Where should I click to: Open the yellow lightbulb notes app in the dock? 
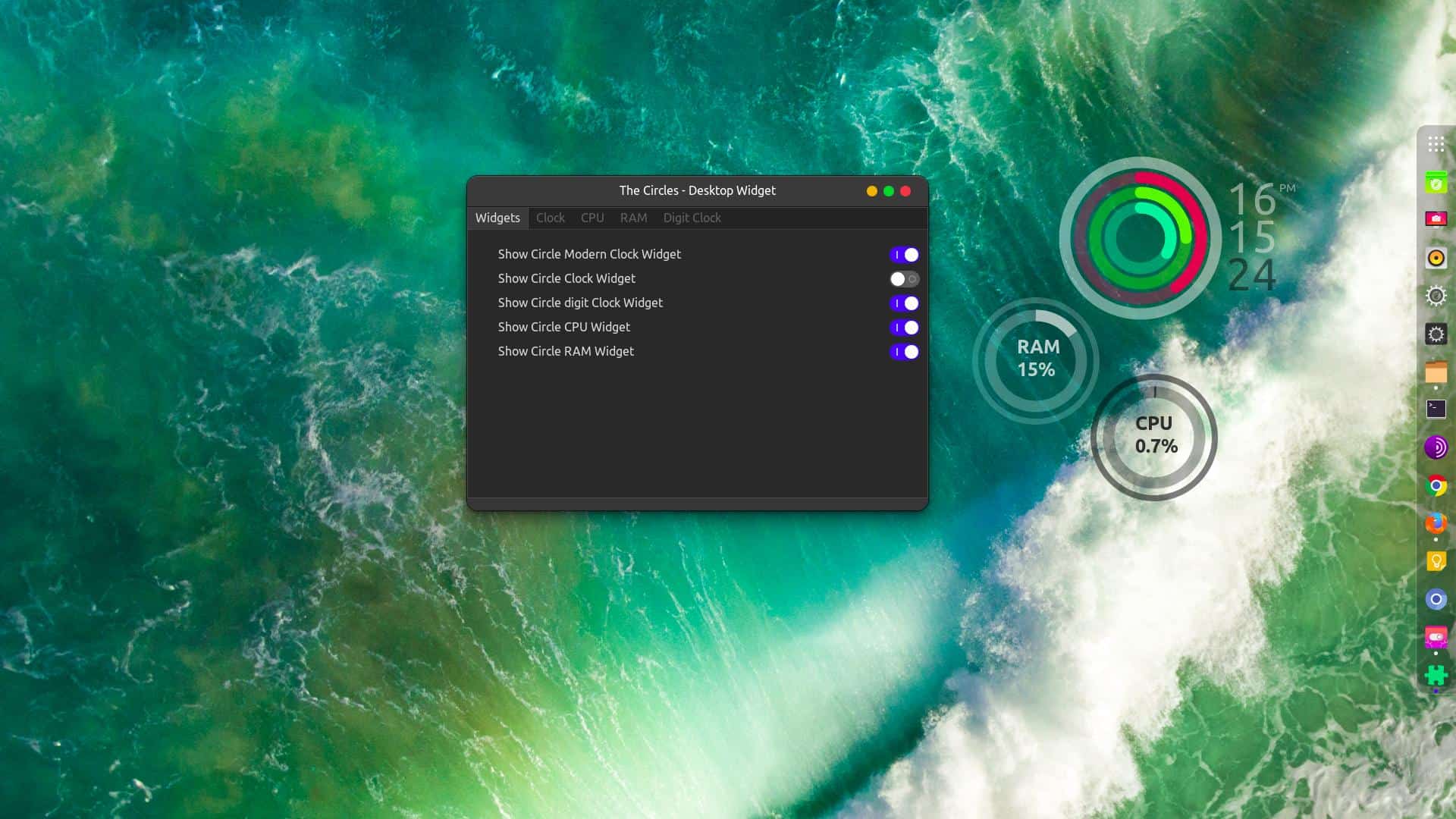coord(1436,561)
